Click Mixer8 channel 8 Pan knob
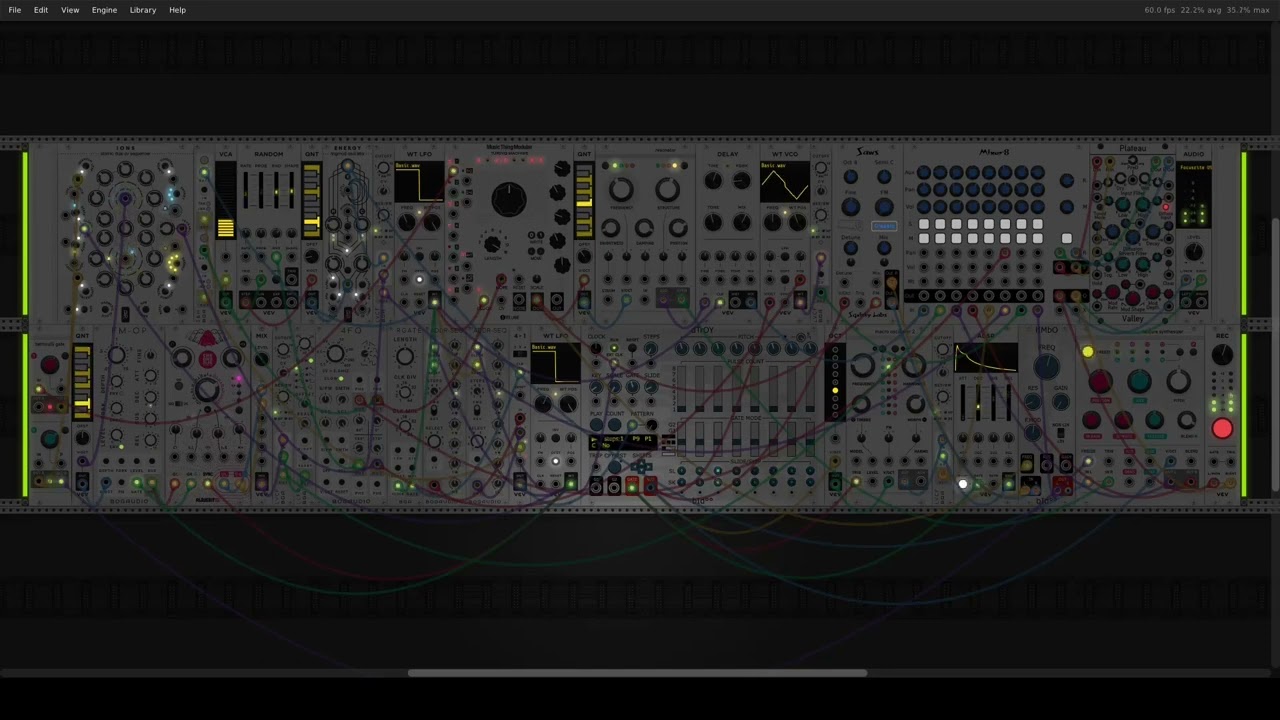Viewport: 1280px width, 720px height. (1038, 190)
